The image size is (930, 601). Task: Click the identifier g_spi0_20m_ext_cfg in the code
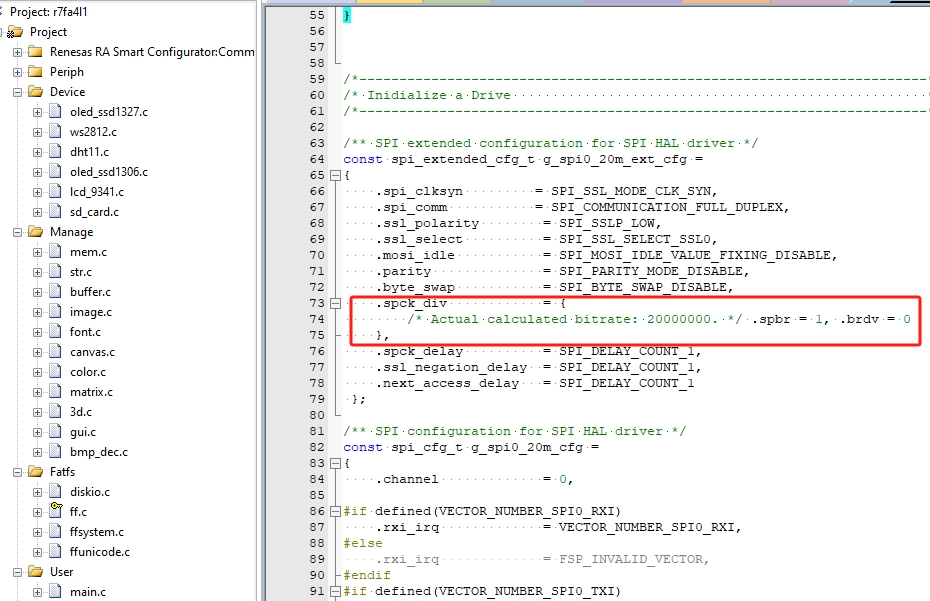tap(615, 160)
